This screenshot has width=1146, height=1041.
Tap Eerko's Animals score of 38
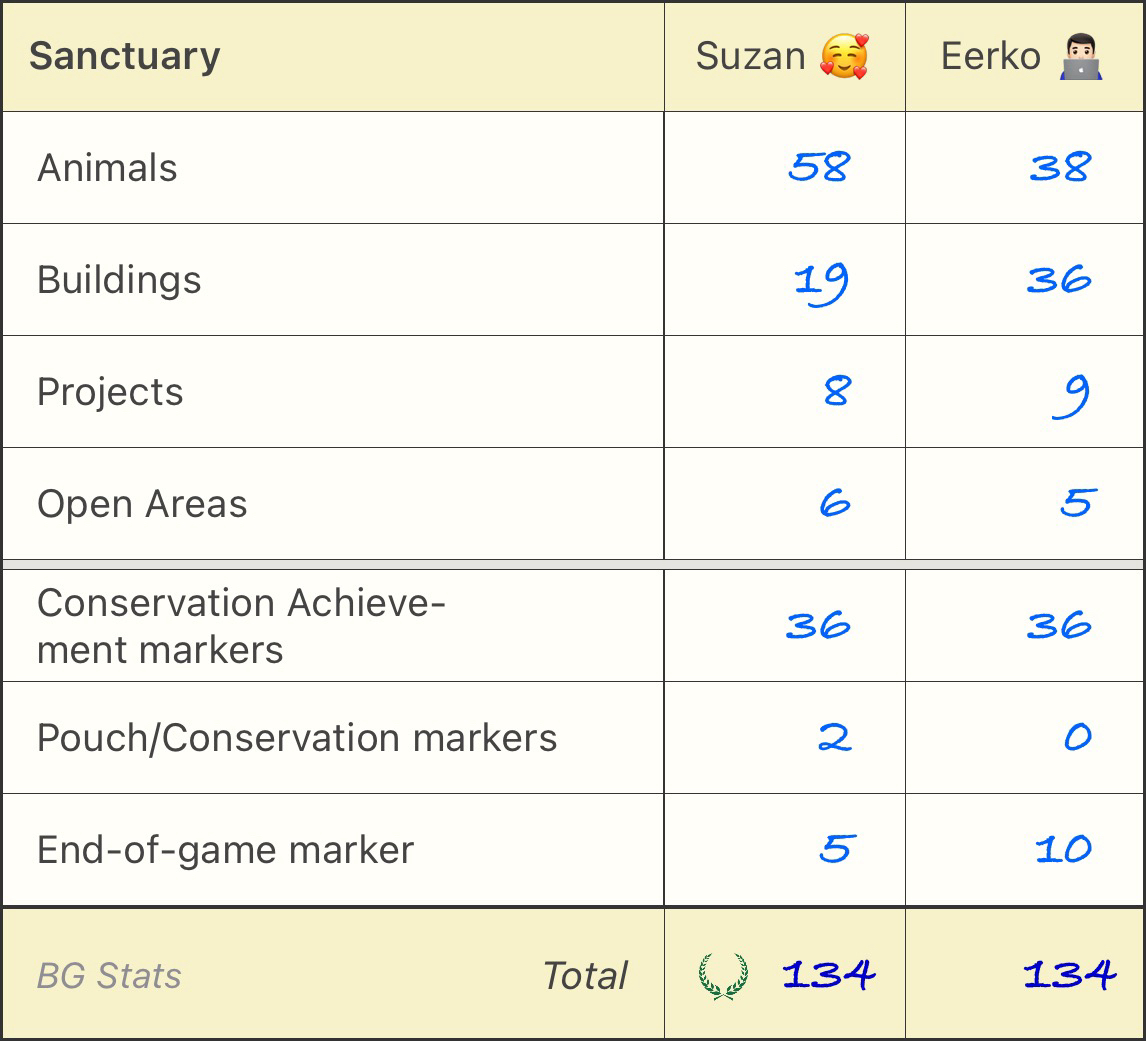(x=1061, y=167)
